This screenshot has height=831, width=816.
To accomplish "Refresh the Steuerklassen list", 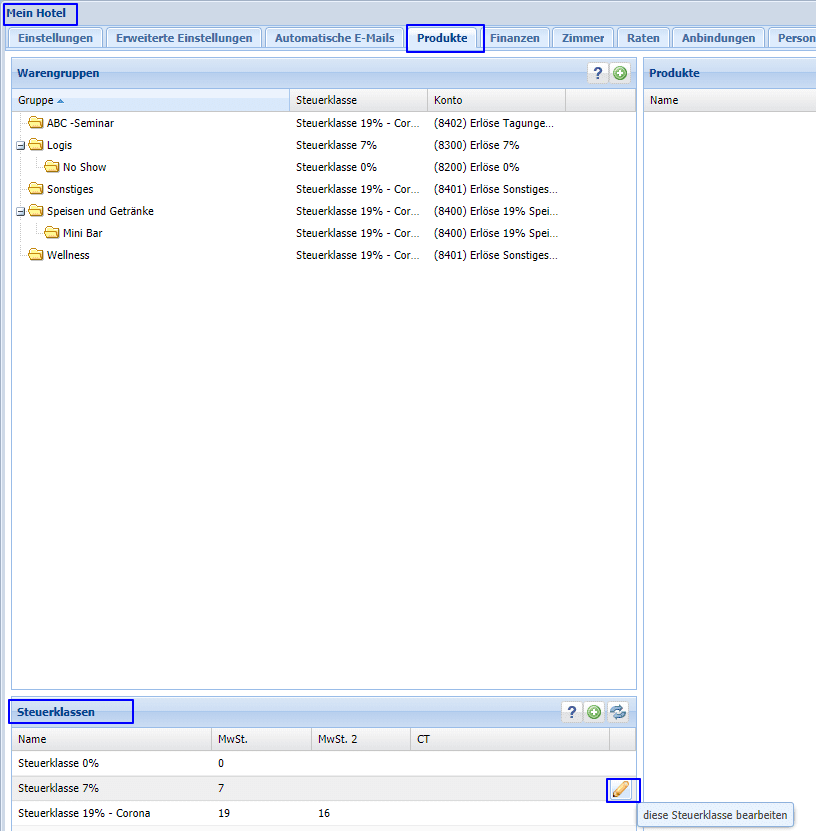I will 618,712.
